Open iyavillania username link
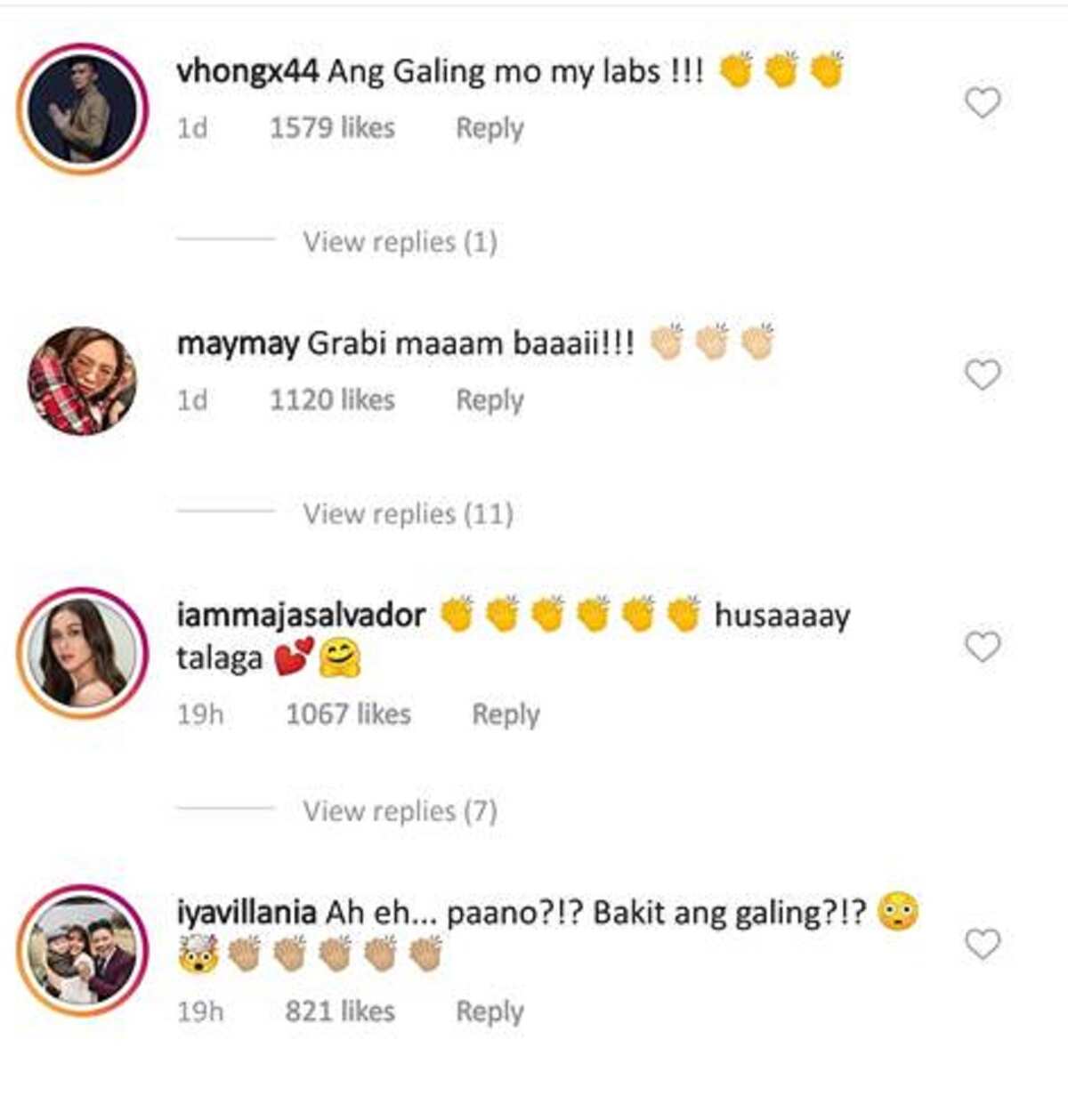1068x1120 pixels. pos(247,913)
